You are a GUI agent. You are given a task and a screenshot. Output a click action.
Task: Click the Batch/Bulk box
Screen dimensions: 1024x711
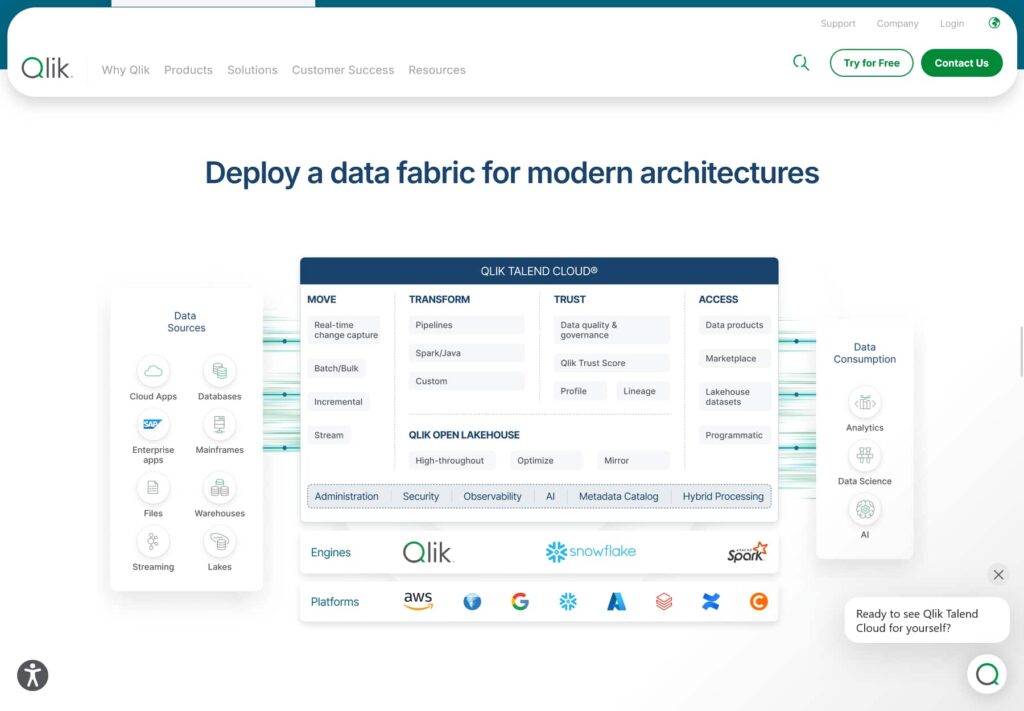click(336, 368)
